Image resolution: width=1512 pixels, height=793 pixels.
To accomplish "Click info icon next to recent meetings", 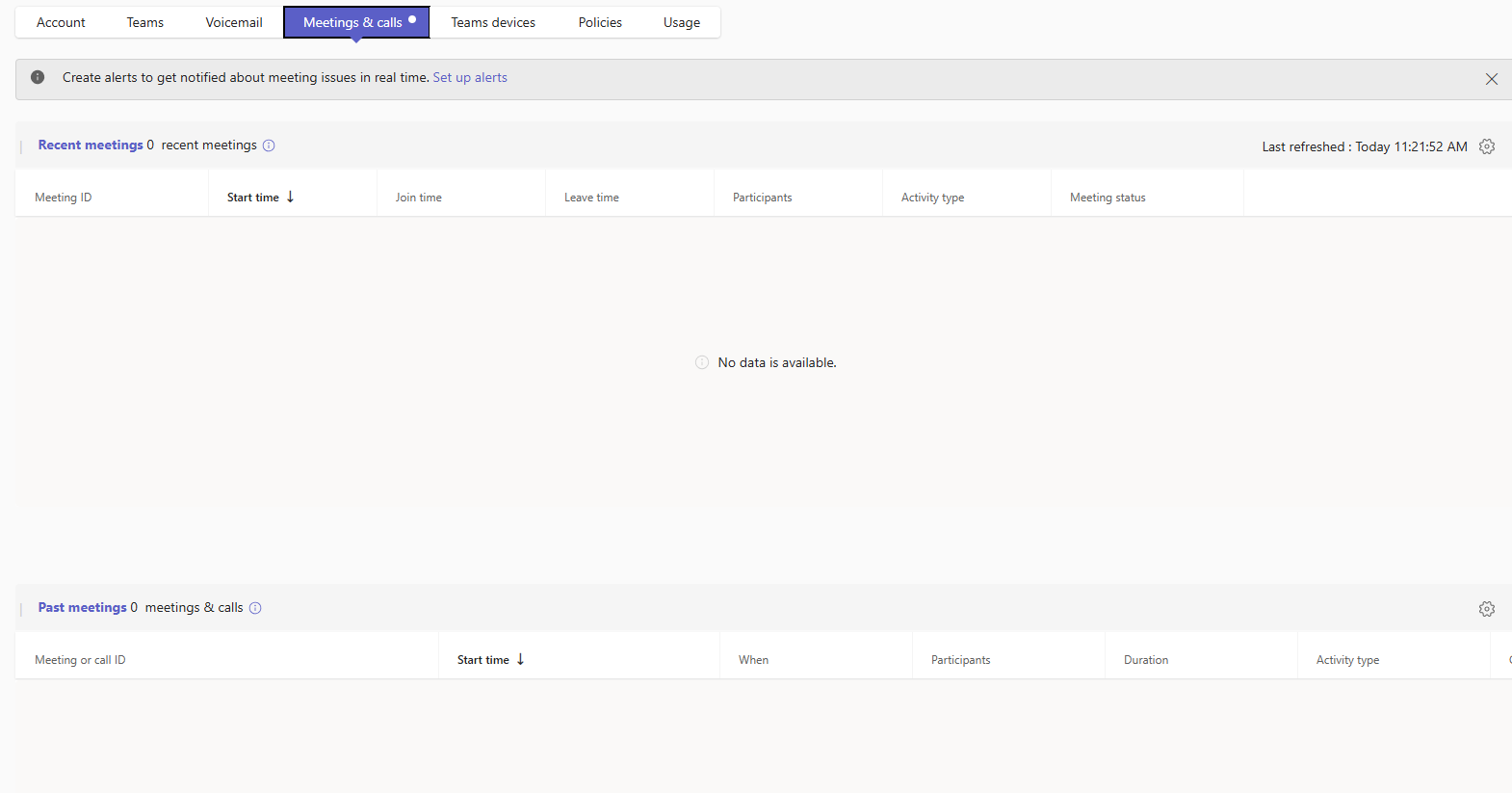I will (269, 145).
